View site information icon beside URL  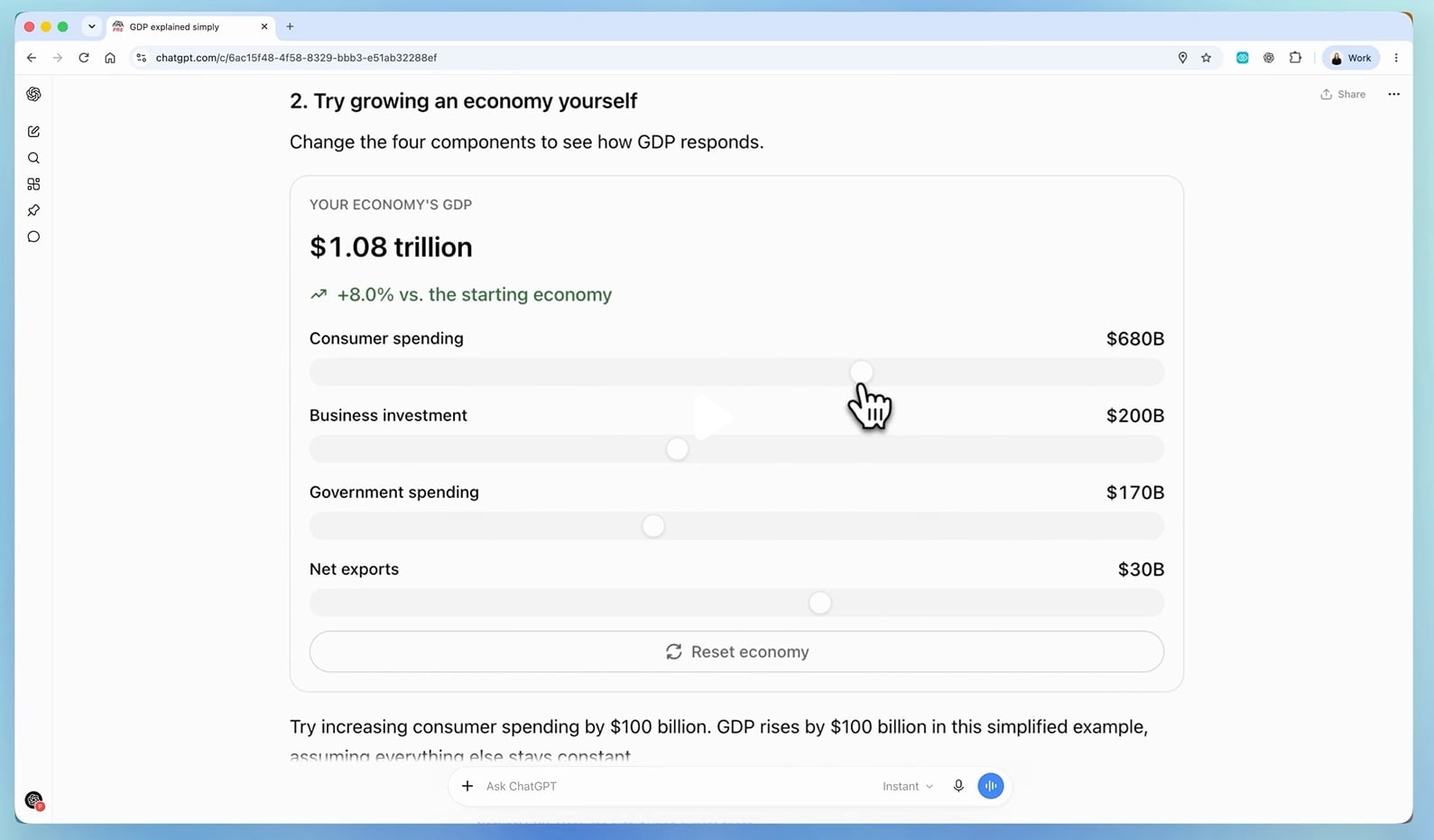click(x=141, y=58)
